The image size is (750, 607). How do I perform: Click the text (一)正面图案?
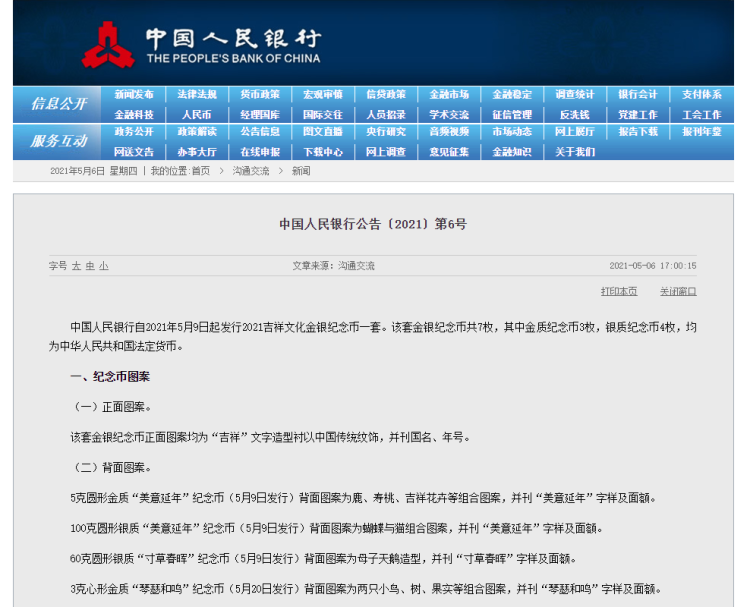(110, 407)
